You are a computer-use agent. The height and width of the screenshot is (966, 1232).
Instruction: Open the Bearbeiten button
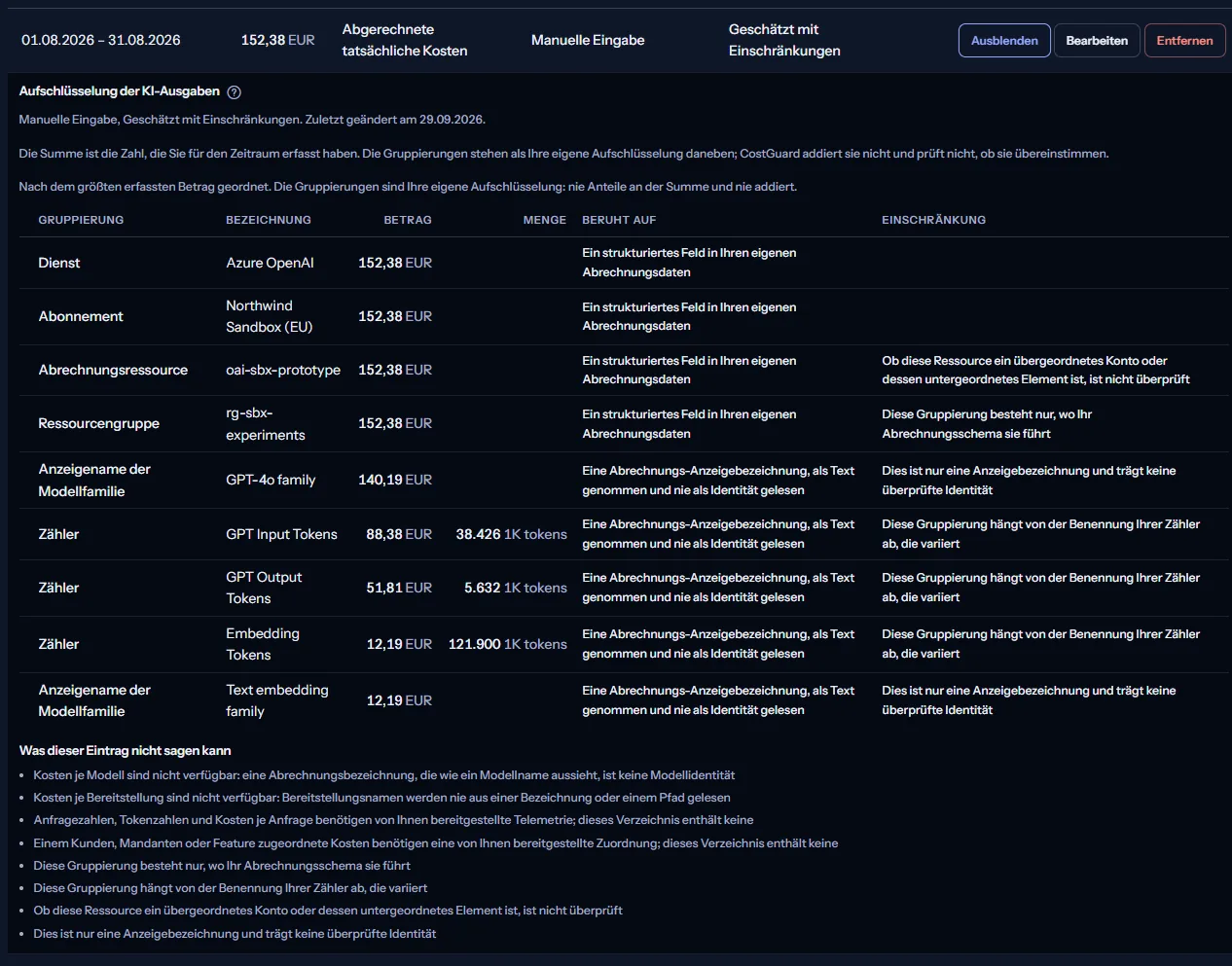click(x=1097, y=41)
